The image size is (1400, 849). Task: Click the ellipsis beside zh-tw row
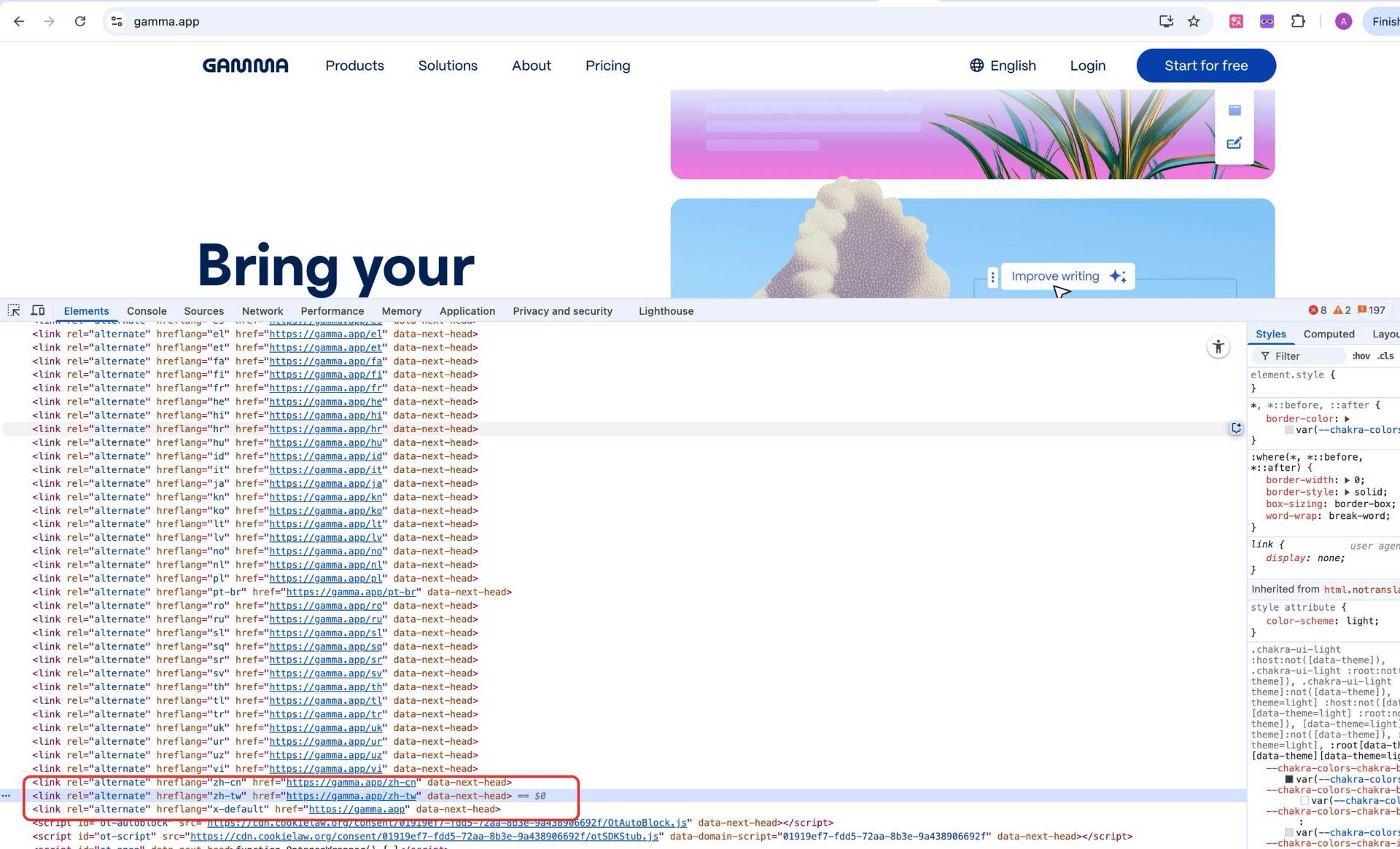6,796
